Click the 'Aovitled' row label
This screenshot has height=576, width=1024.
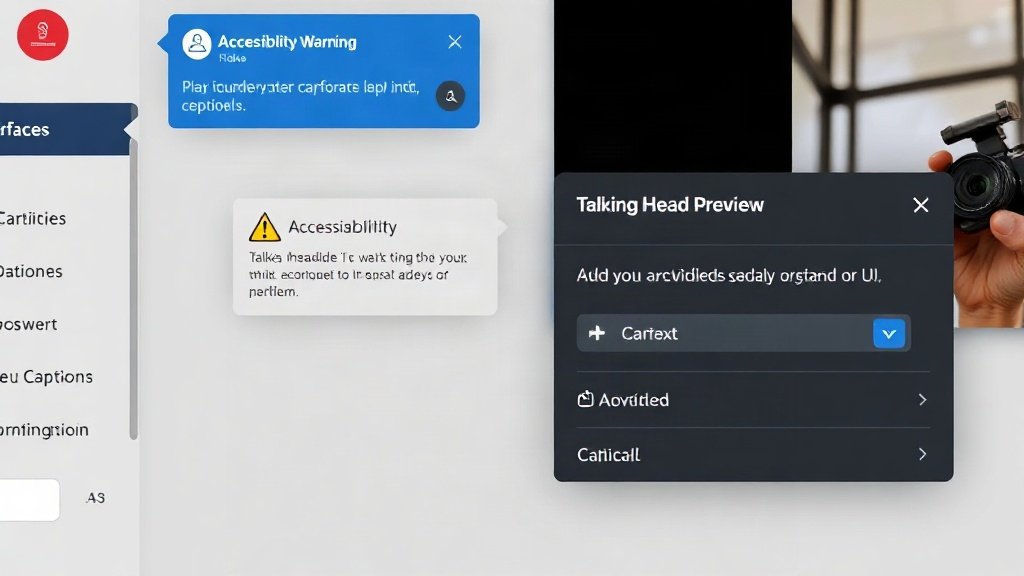click(633, 400)
